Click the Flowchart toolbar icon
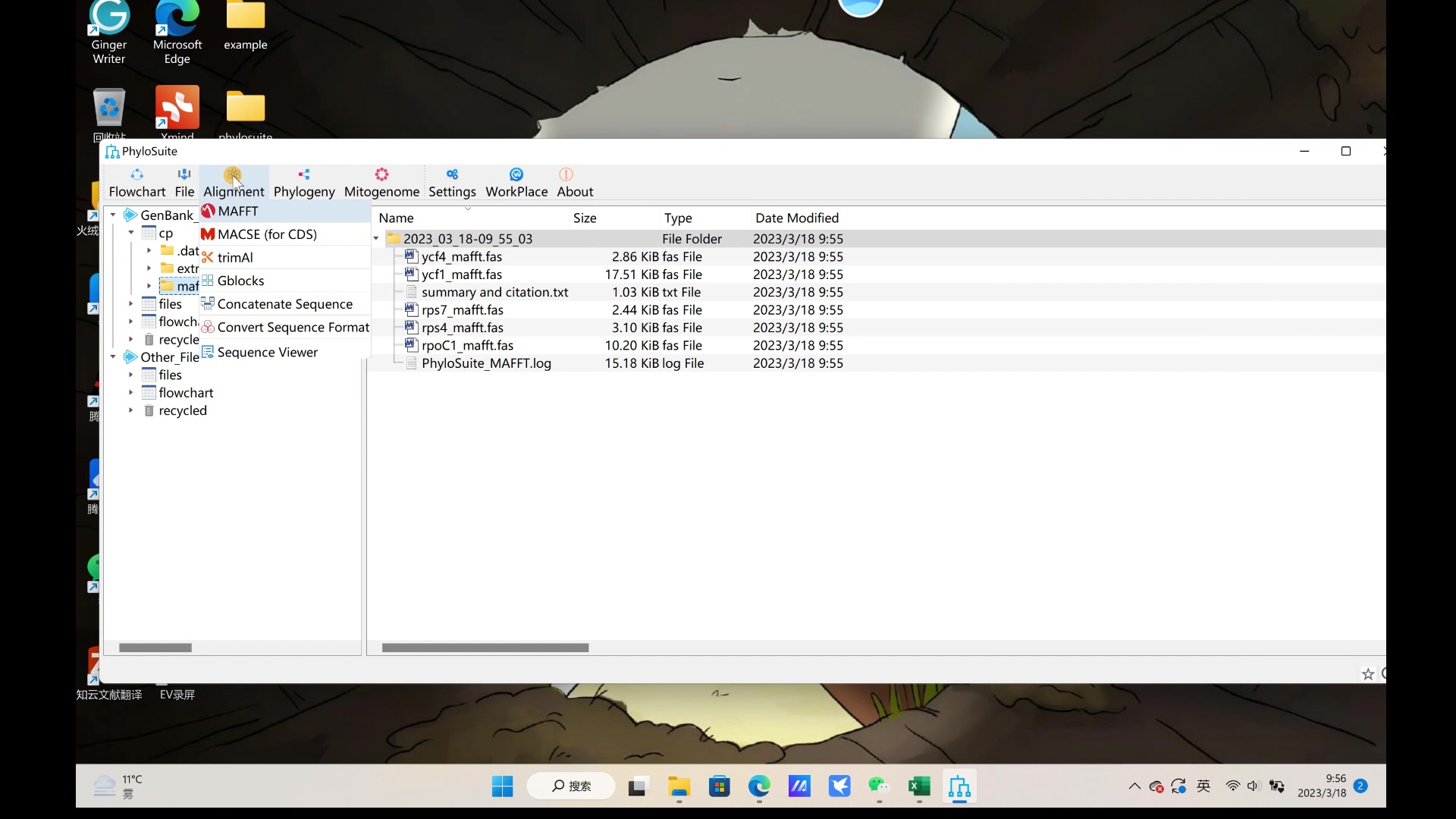 click(136, 175)
